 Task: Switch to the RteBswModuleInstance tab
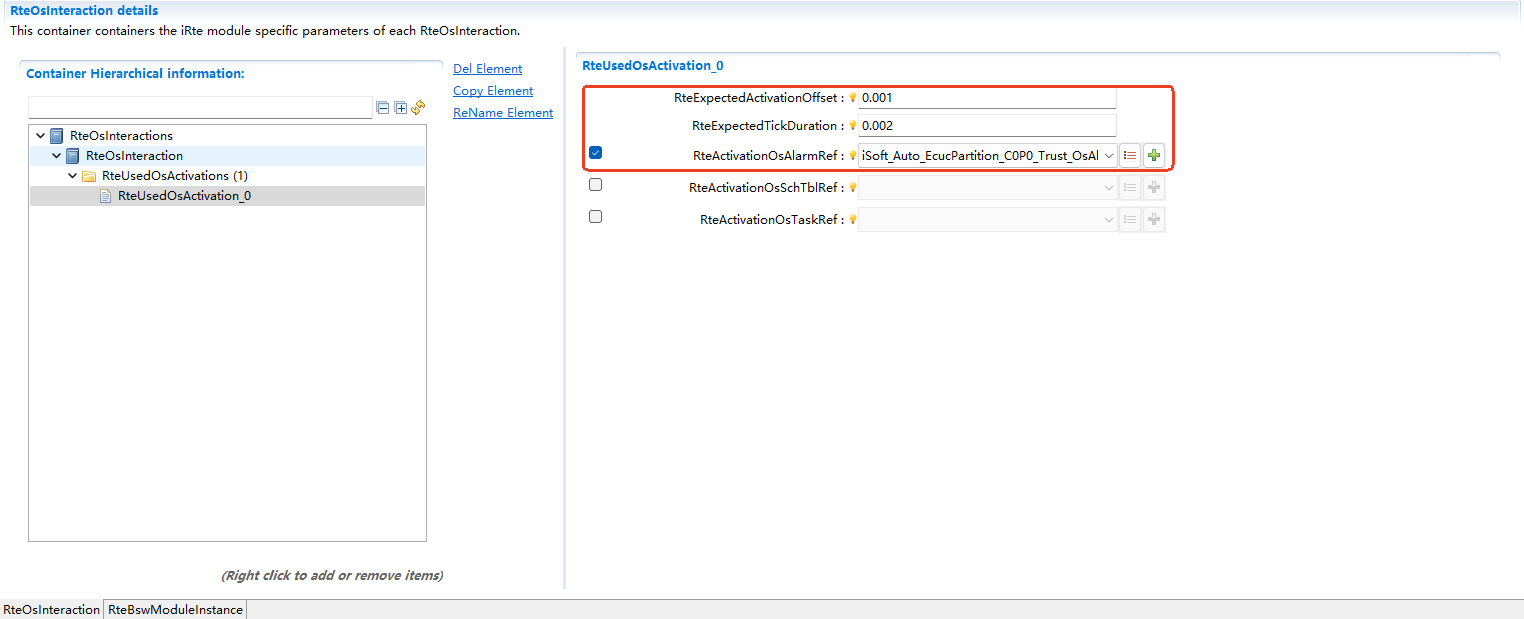point(175,609)
